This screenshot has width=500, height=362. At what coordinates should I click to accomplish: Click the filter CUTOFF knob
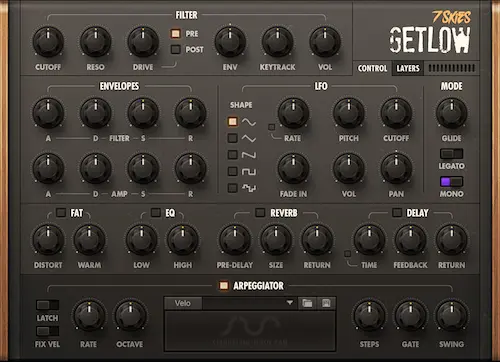(48, 42)
